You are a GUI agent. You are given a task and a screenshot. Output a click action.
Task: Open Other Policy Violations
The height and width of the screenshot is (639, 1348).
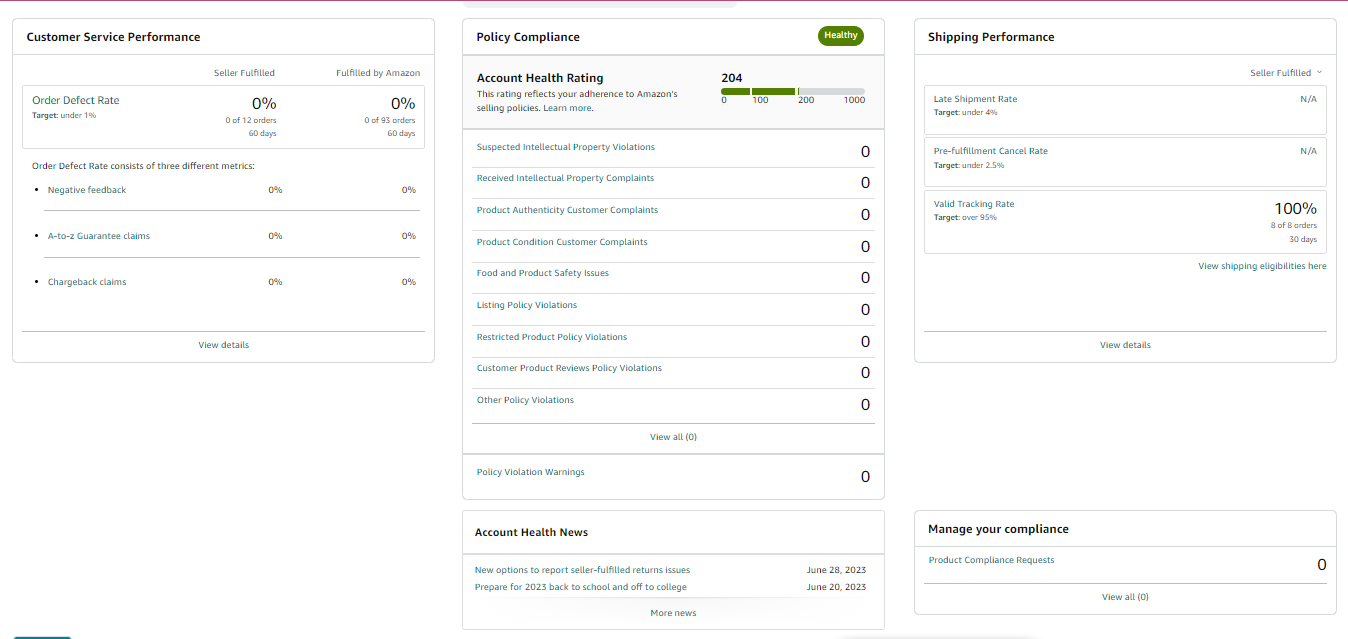tap(525, 400)
